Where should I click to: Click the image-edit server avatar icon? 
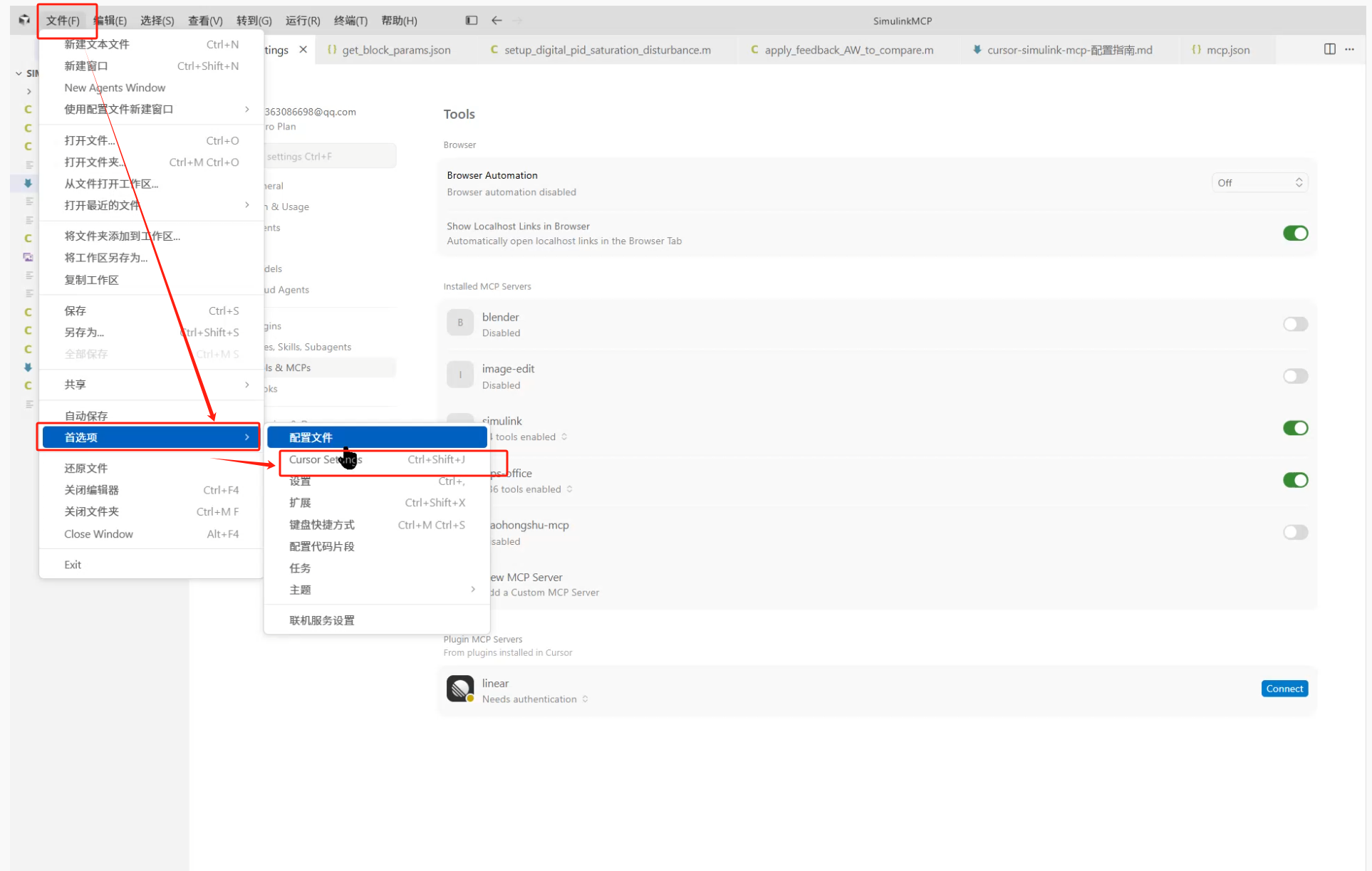point(460,375)
